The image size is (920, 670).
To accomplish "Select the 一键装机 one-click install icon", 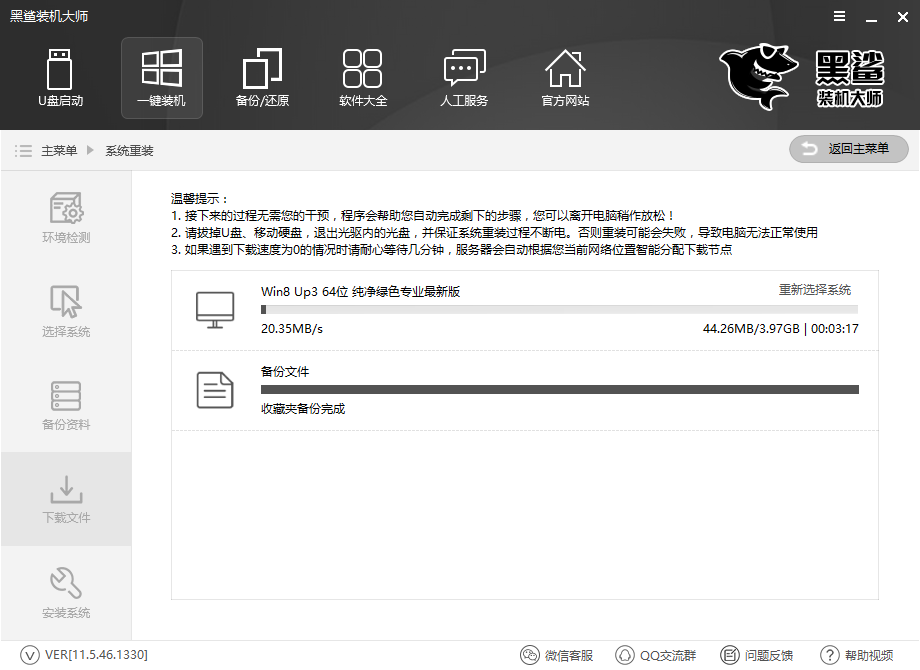I will [x=161, y=78].
